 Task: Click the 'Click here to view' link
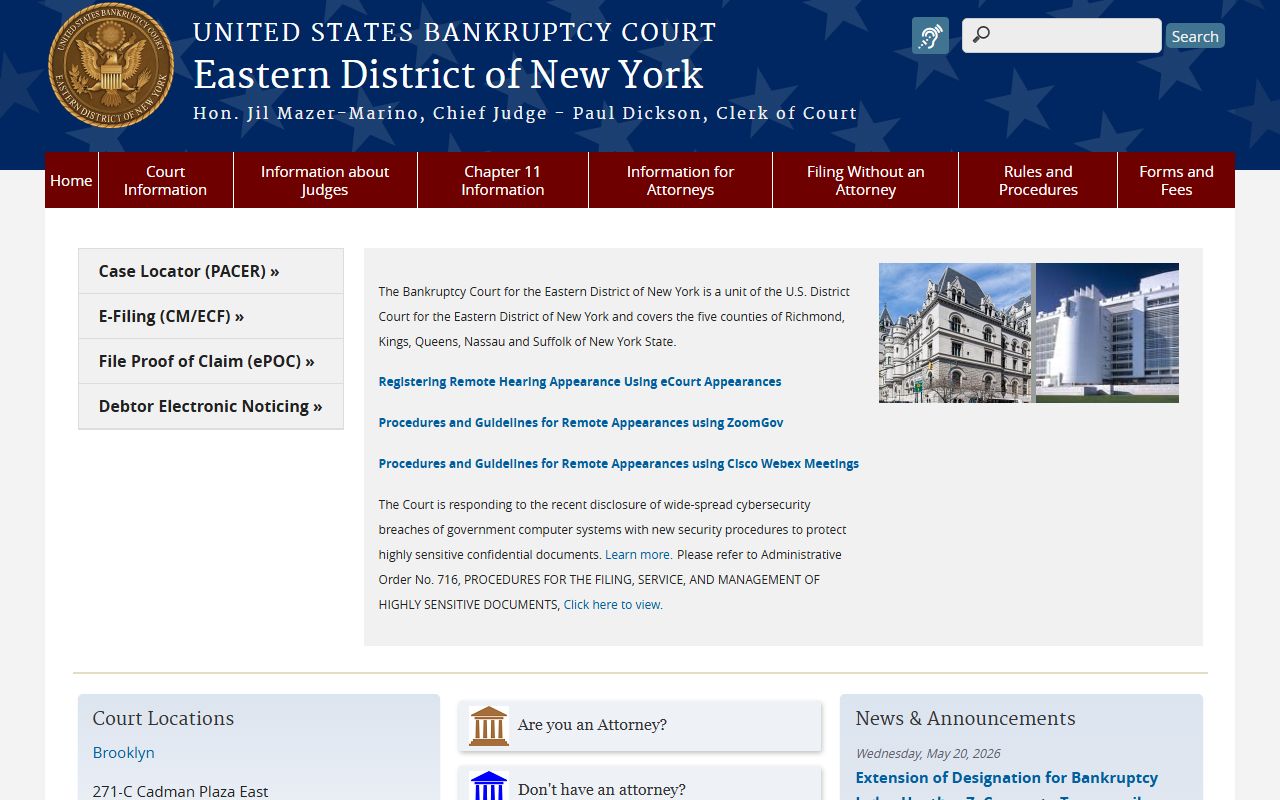coord(612,605)
